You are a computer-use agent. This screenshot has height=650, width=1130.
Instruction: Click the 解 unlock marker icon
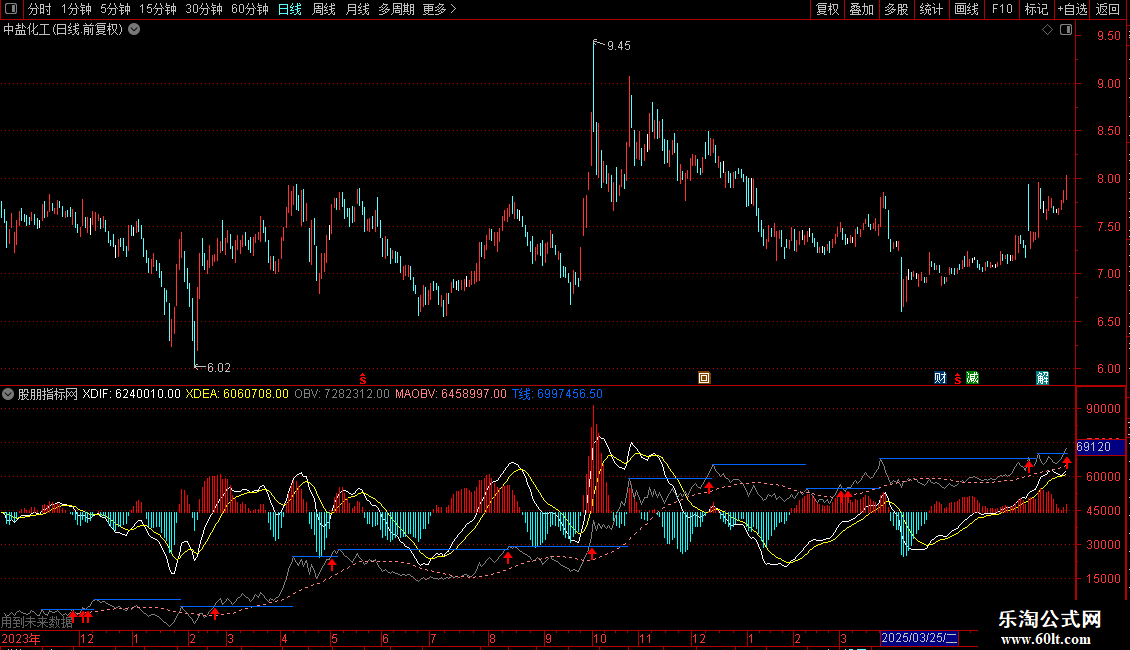[1042, 378]
